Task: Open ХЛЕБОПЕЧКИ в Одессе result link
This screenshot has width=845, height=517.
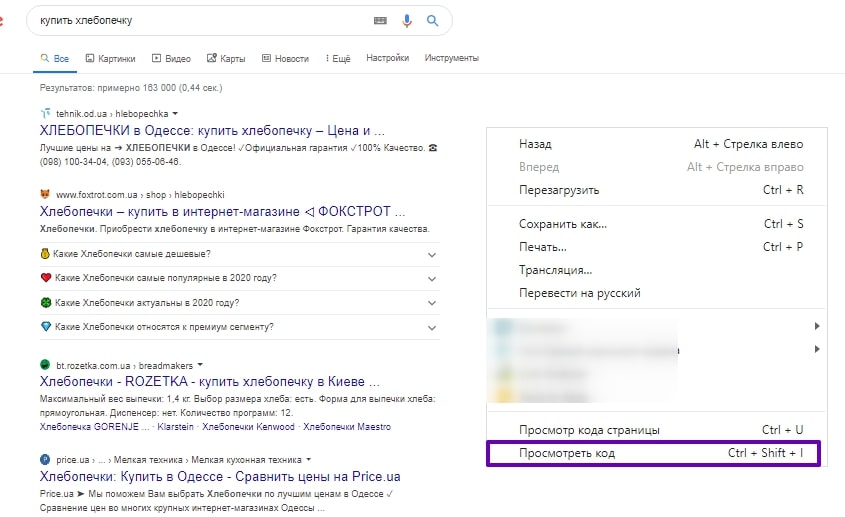Action: click(212, 130)
